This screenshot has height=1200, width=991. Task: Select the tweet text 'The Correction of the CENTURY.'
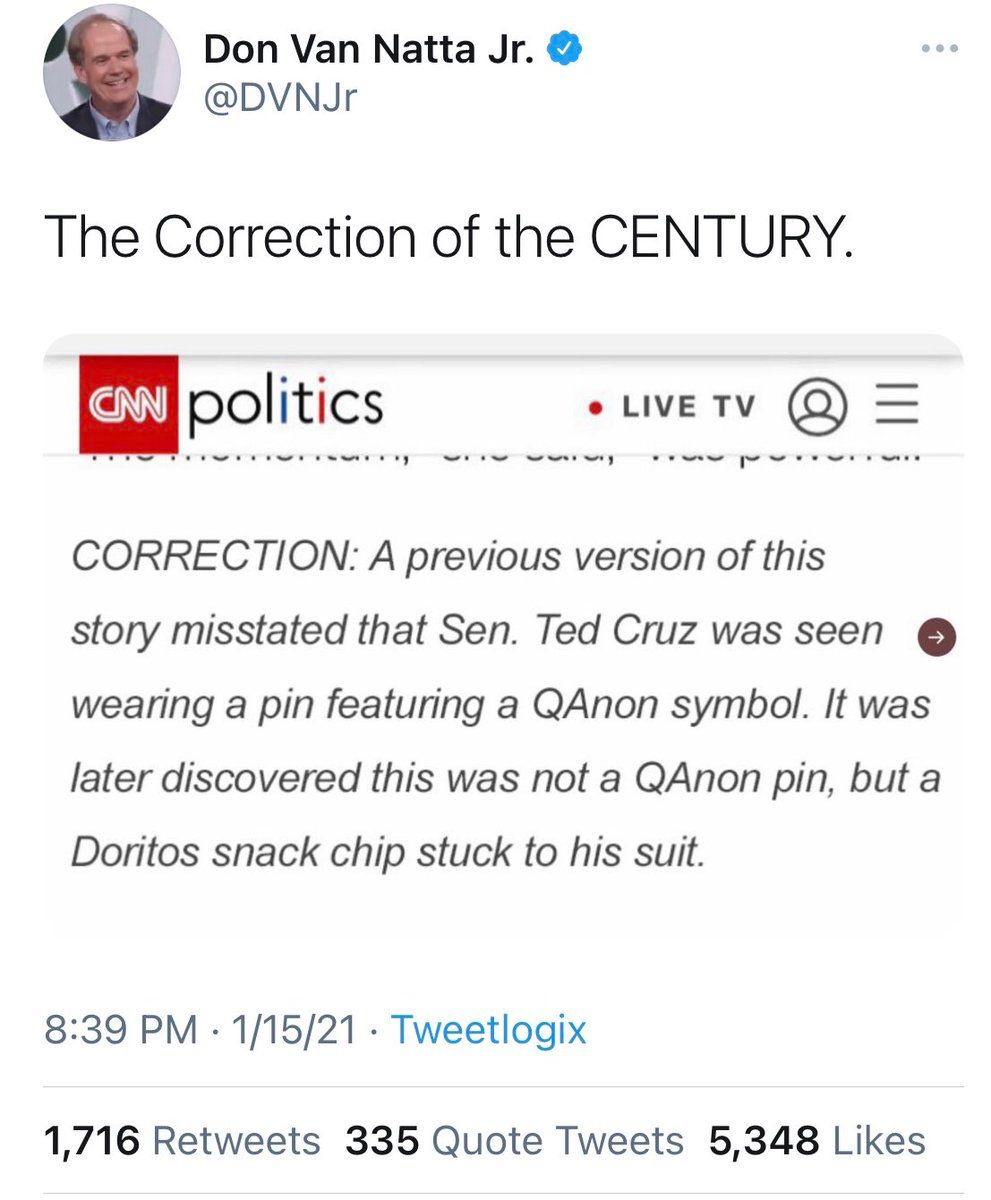pos(449,236)
